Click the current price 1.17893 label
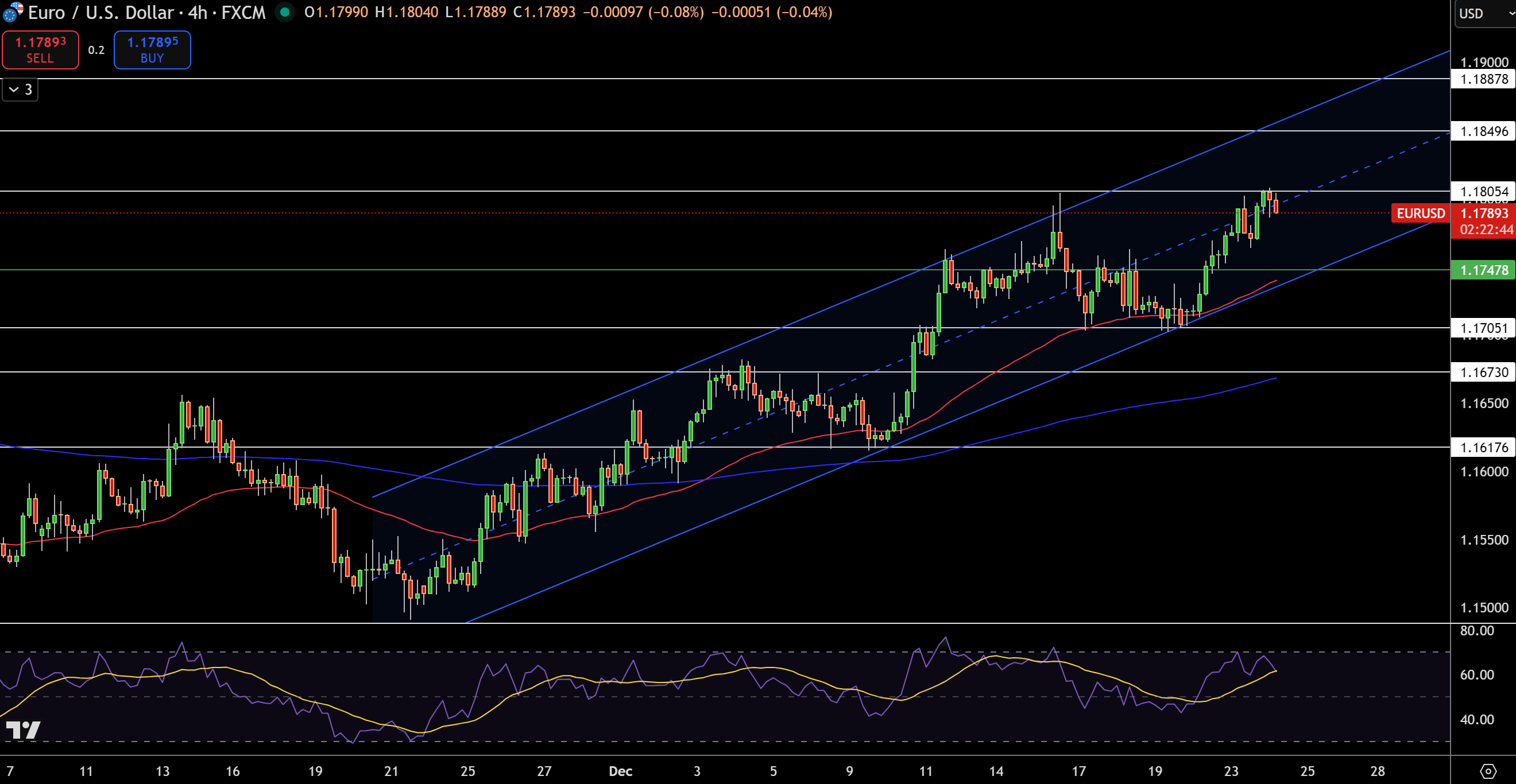Viewport: 1516px width, 784px height. pyautogui.click(x=1484, y=213)
